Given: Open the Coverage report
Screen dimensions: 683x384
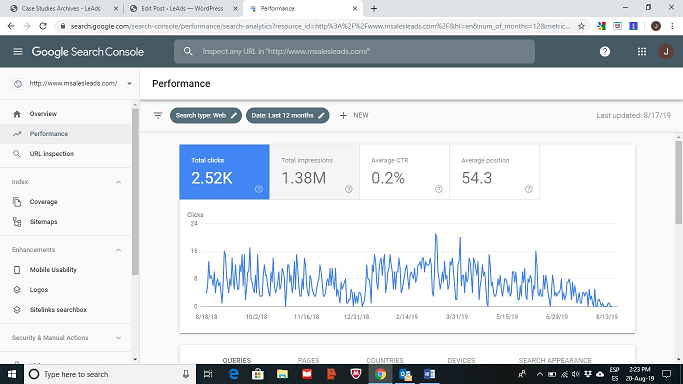Looking at the screenshot, I should tap(65, 202).
